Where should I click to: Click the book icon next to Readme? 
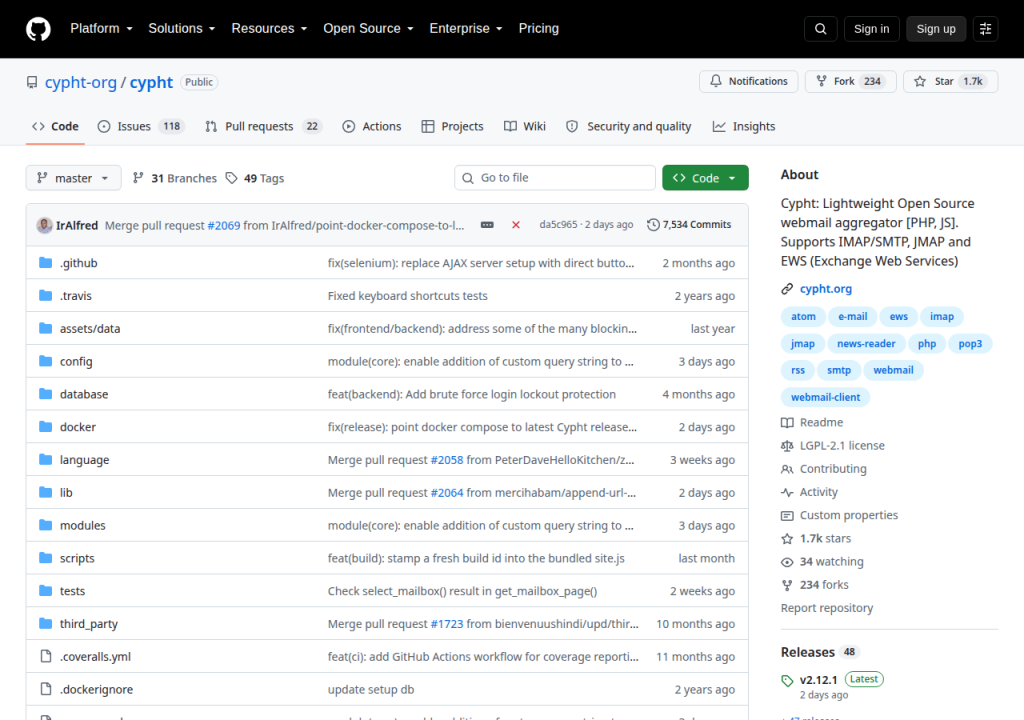coord(787,423)
